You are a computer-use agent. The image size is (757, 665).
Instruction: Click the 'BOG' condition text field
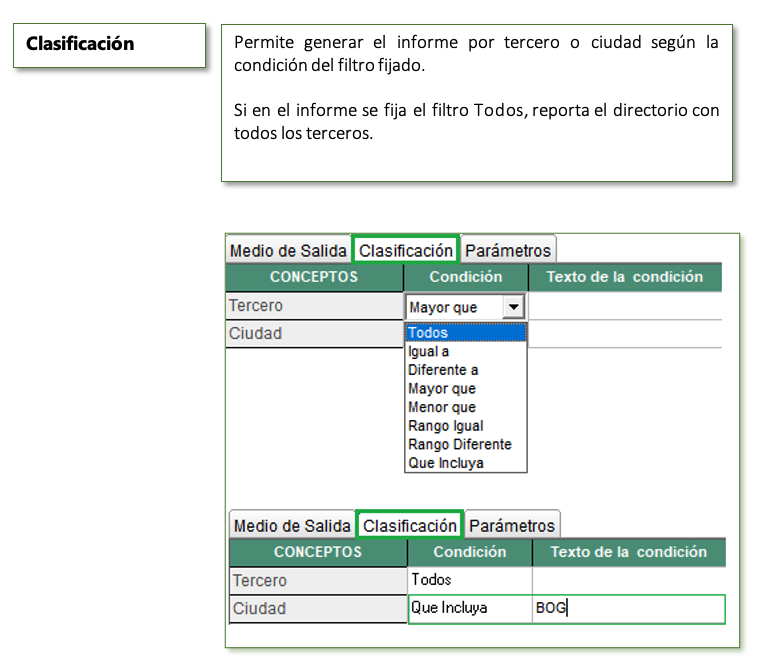[x=629, y=608]
